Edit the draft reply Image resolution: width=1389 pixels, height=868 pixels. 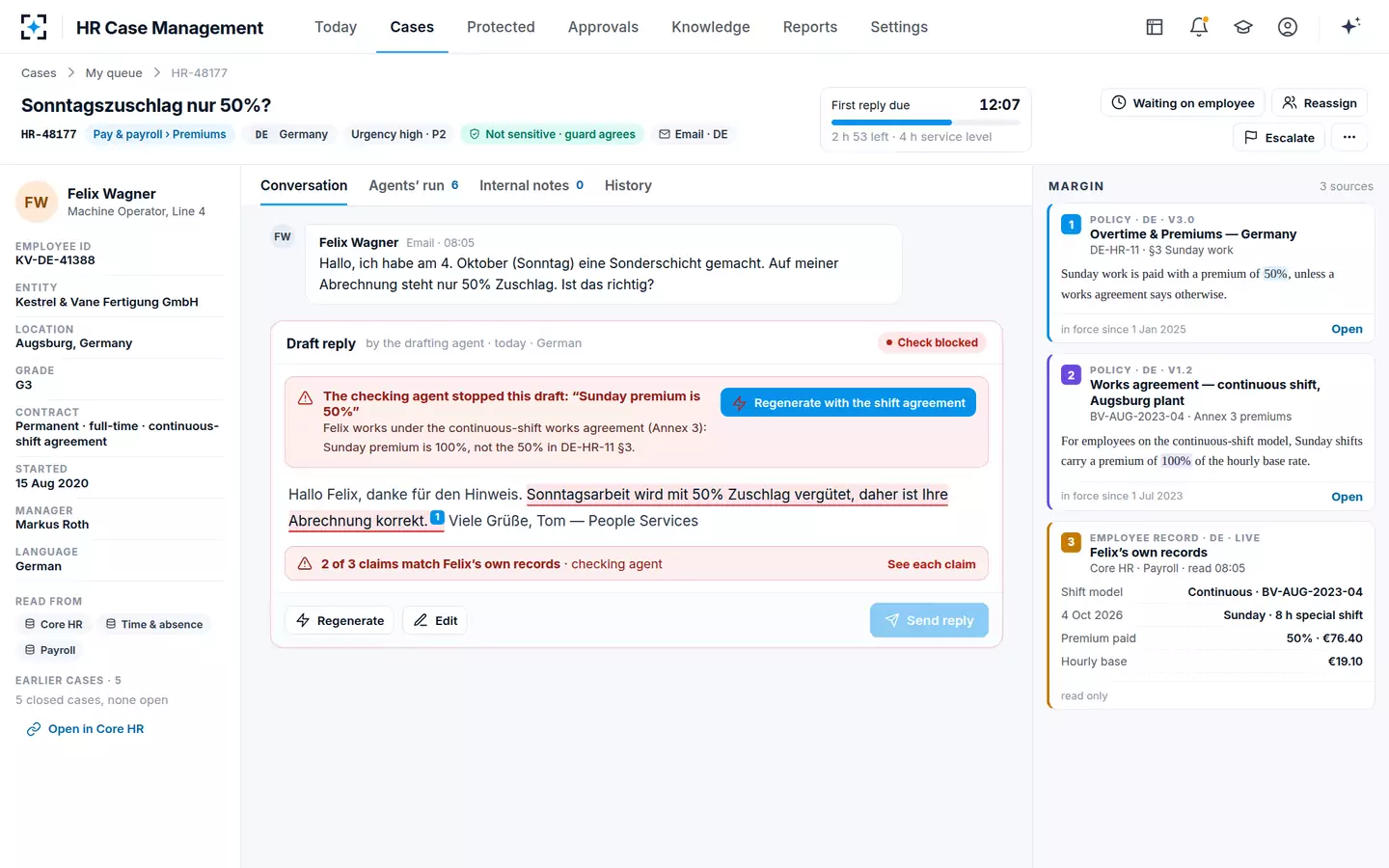[x=435, y=620]
